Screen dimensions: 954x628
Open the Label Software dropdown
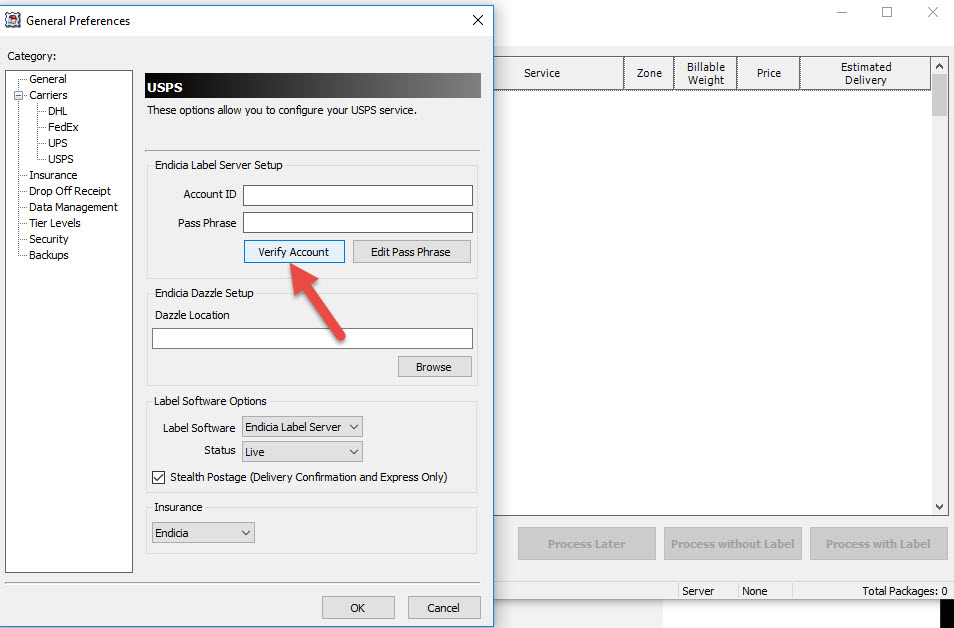(x=302, y=427)
